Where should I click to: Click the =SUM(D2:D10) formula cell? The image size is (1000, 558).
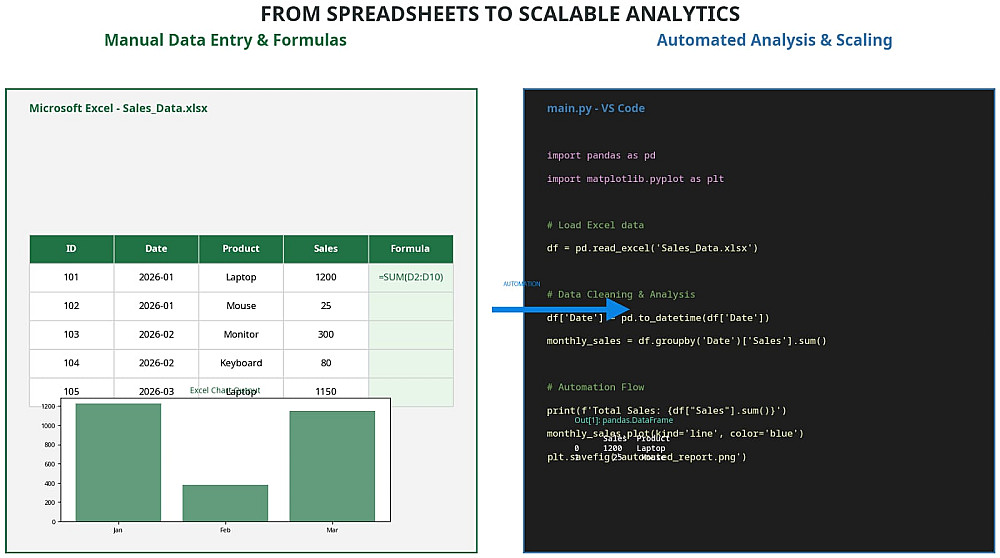point(410,277)
